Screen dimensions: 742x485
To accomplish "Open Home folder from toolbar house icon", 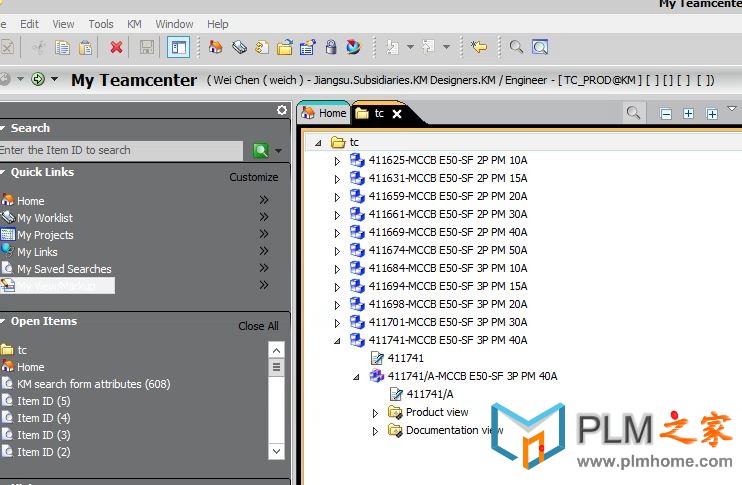I will [x=215, y=47].
